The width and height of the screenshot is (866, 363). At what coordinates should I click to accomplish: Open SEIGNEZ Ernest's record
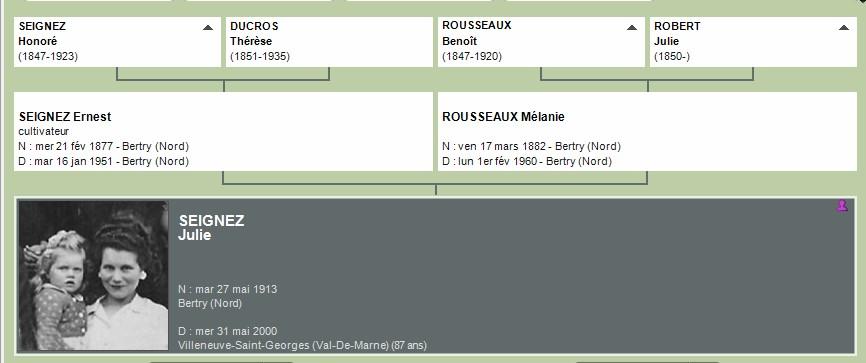click(223, 131)
